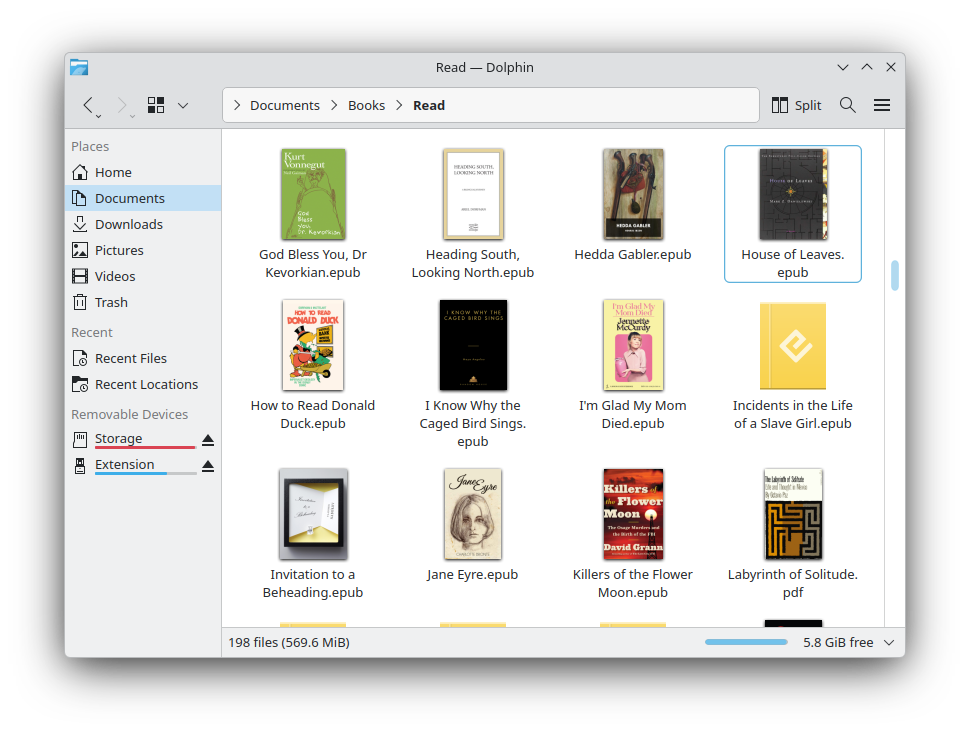Toggle Split view

coord(796,105)
